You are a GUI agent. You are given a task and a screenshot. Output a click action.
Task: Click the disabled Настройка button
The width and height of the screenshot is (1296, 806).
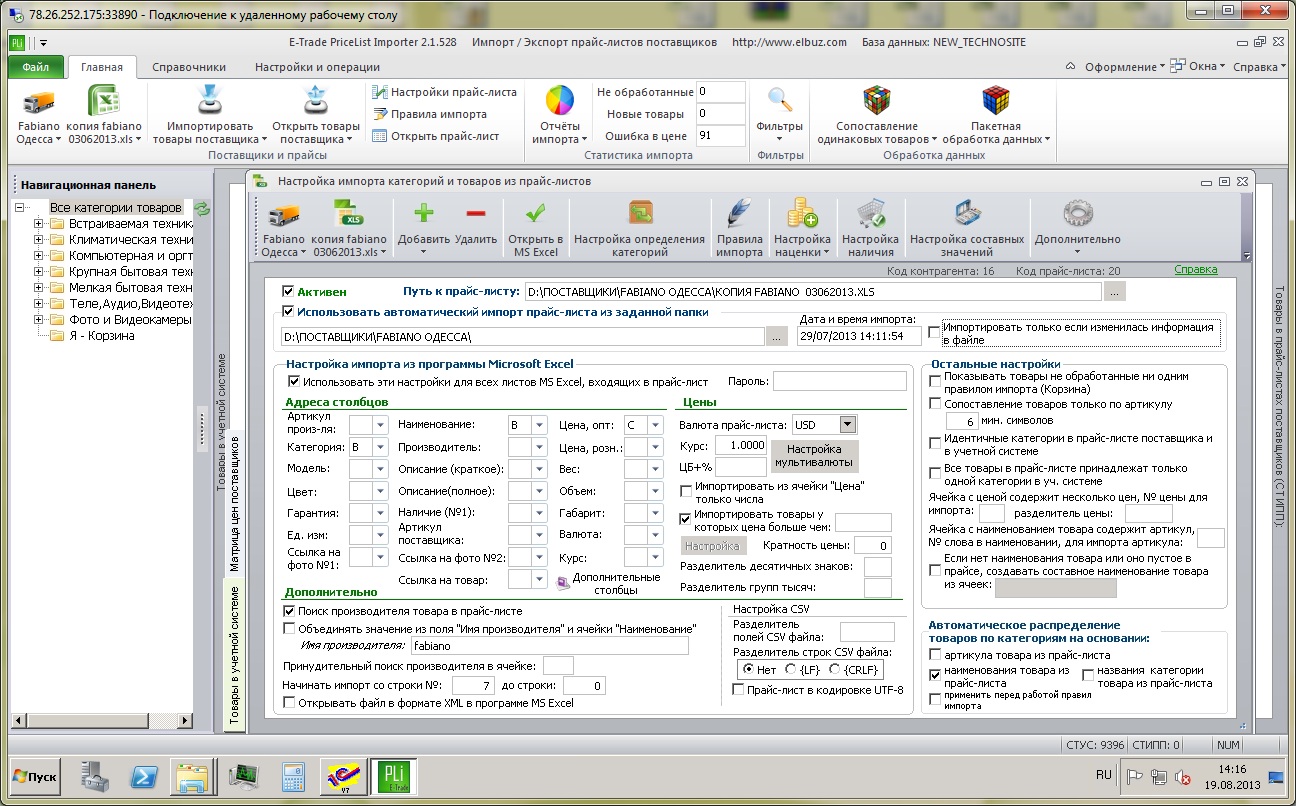(713, 545)
